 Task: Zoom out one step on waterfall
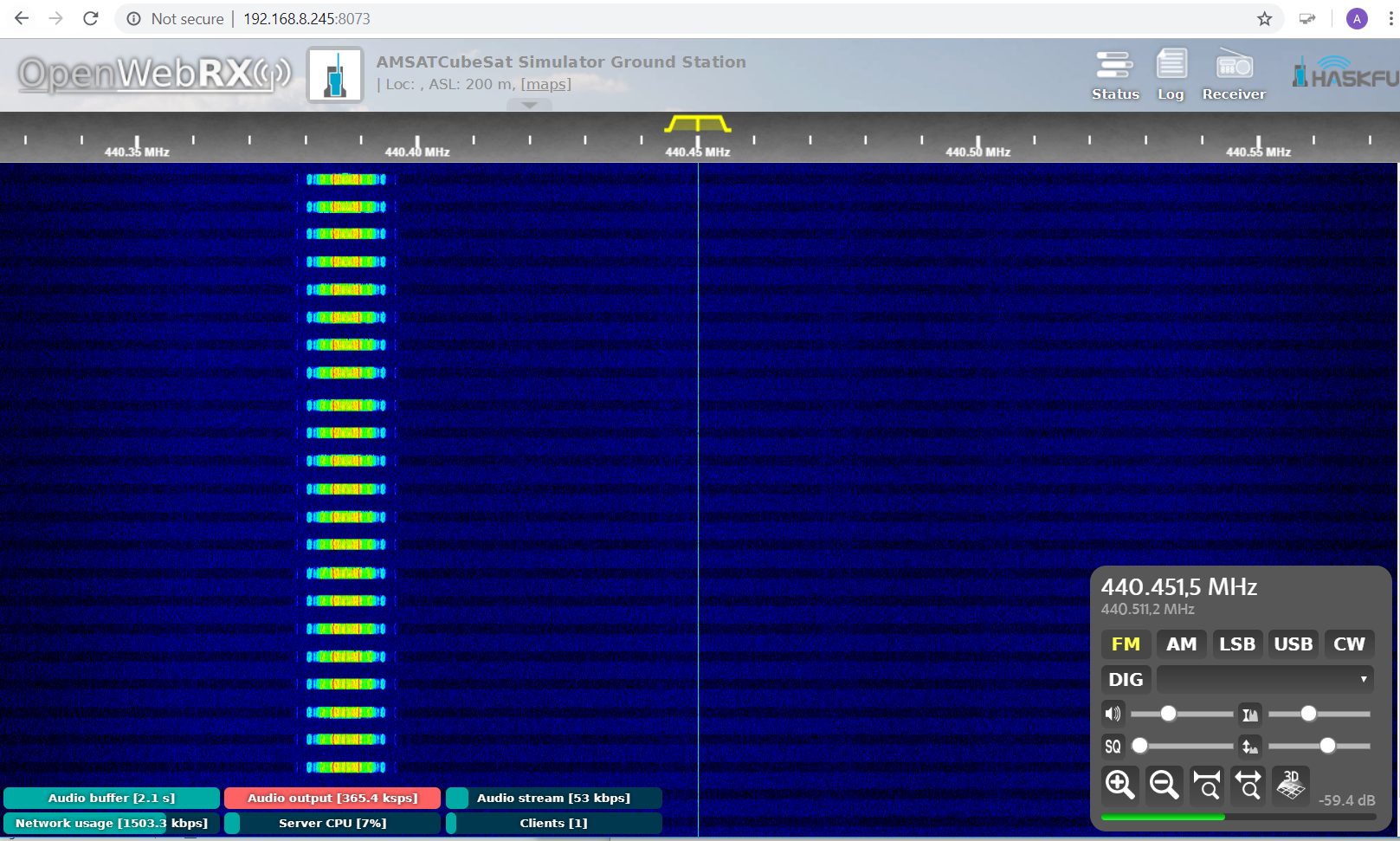(x=1163, y=785)
